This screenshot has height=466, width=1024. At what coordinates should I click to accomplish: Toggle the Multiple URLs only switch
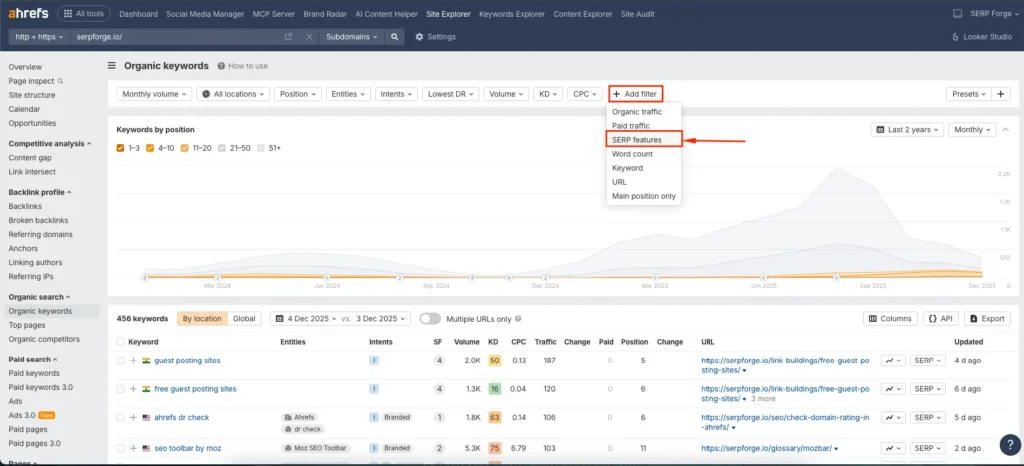coord(430,319)
